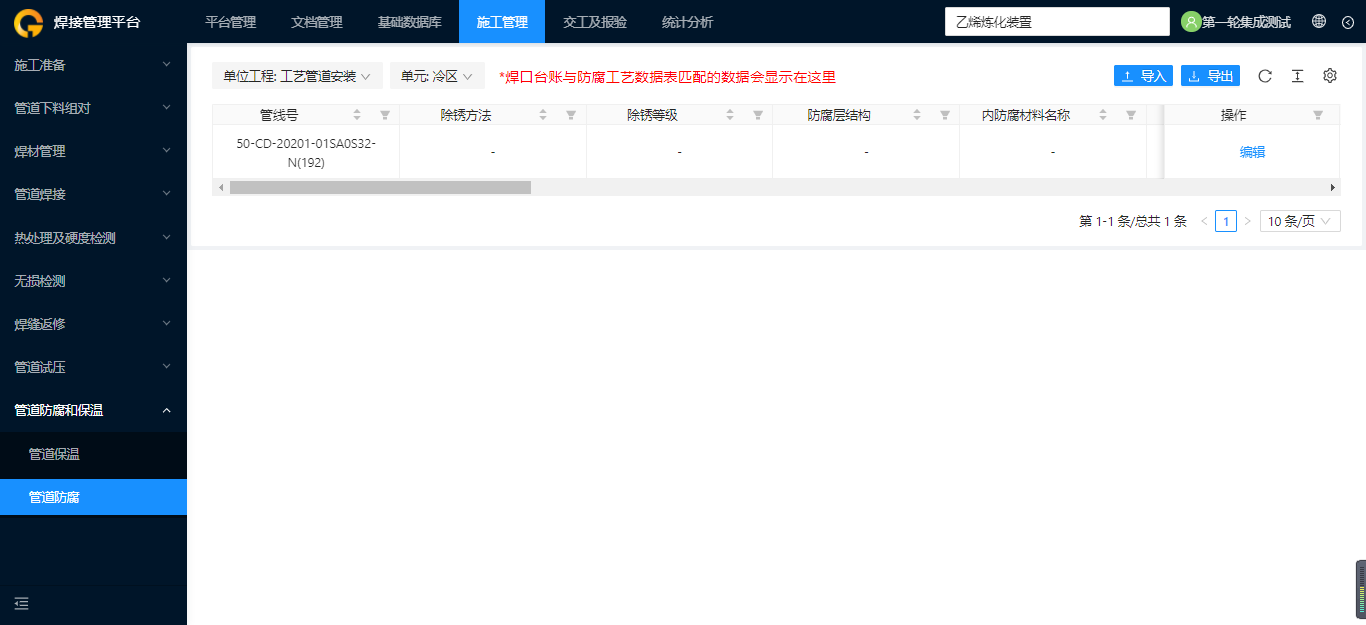Click the user avatar icon
Screen dimensions: 1366x625
[x=1190, y=22]
